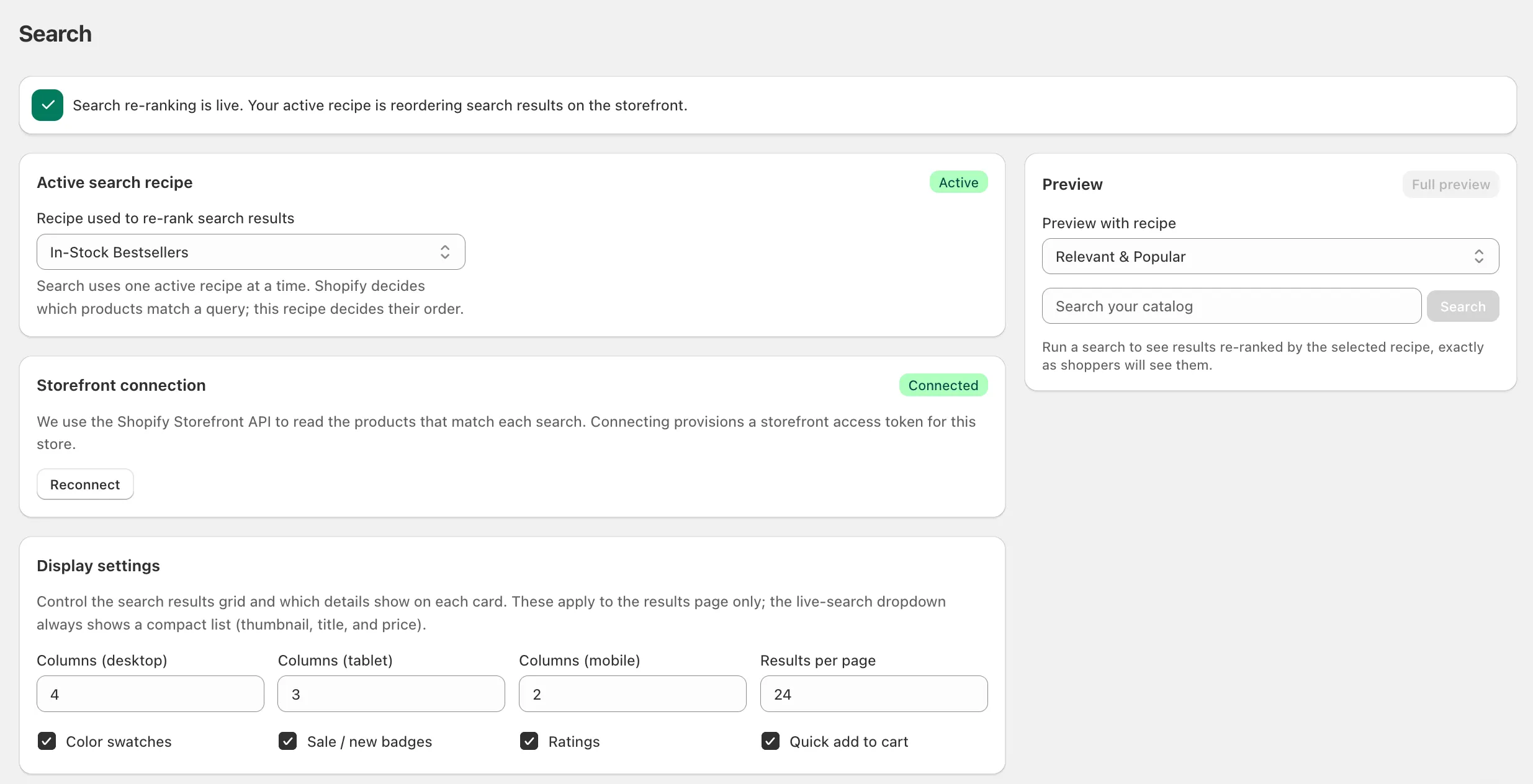Toggle the Sale / new badges checkbox

coord(287,741)
